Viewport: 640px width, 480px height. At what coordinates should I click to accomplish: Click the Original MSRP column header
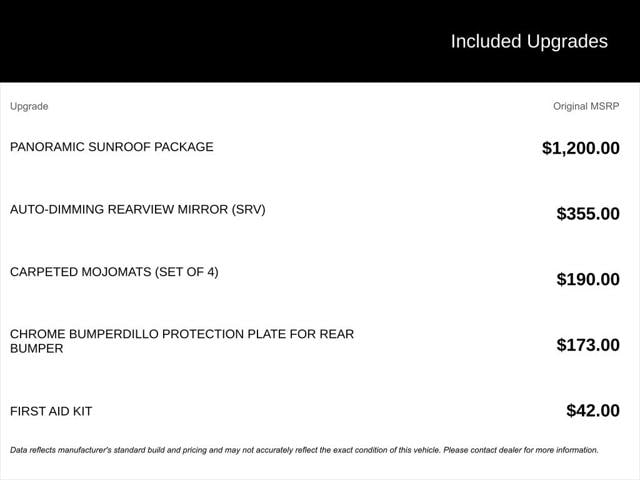pos(586,106)
